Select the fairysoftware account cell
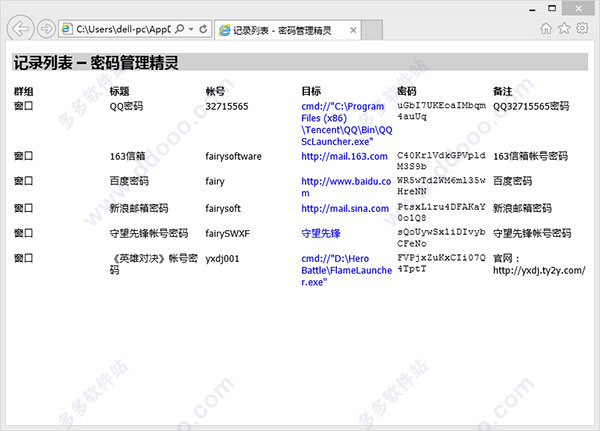 (x=233, y=156)
